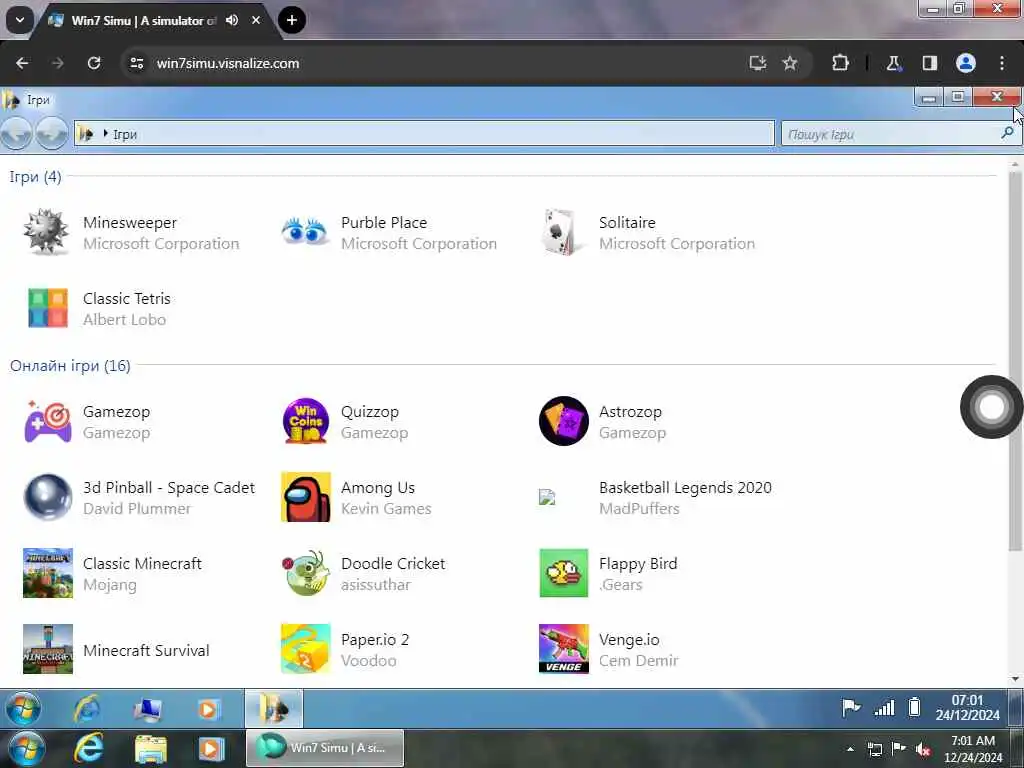
Task: Open Gamezop controller icon
Action: coord(48,421)
